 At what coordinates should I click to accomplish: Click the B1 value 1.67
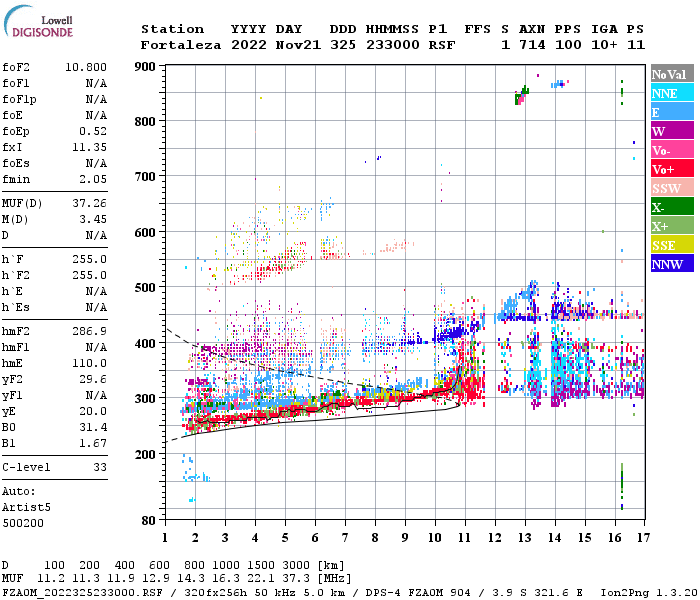93,444
